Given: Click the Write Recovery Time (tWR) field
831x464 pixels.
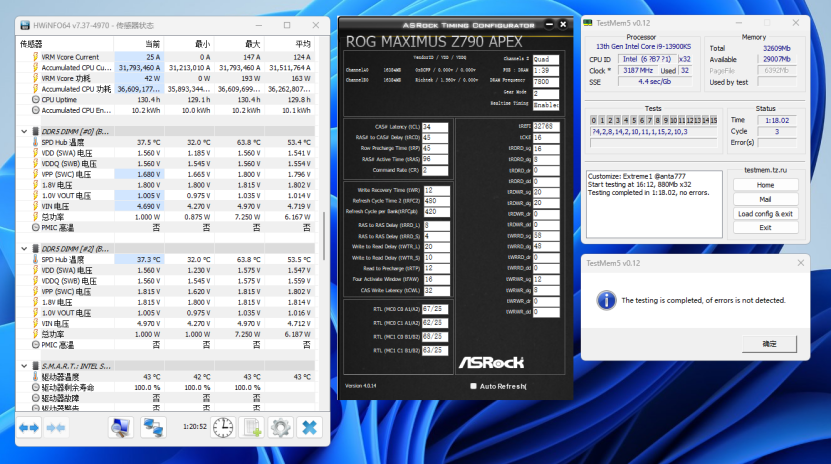Looking at the screenshot, I should coord(437,190).
